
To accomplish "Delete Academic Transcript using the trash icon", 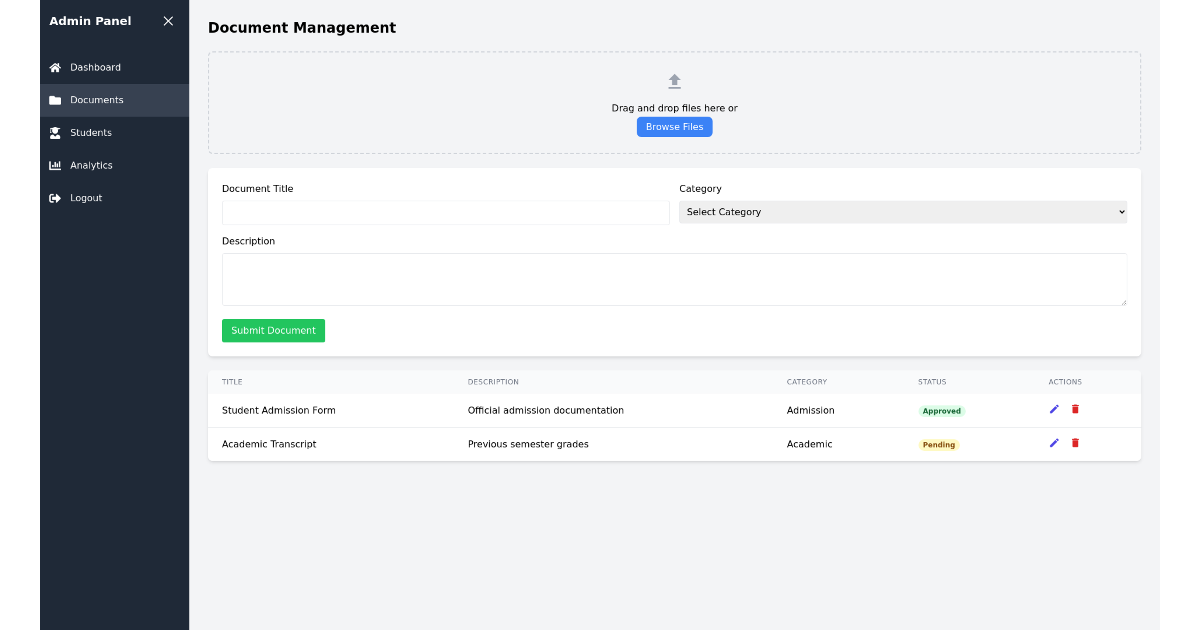I will tap(1075, 442).
